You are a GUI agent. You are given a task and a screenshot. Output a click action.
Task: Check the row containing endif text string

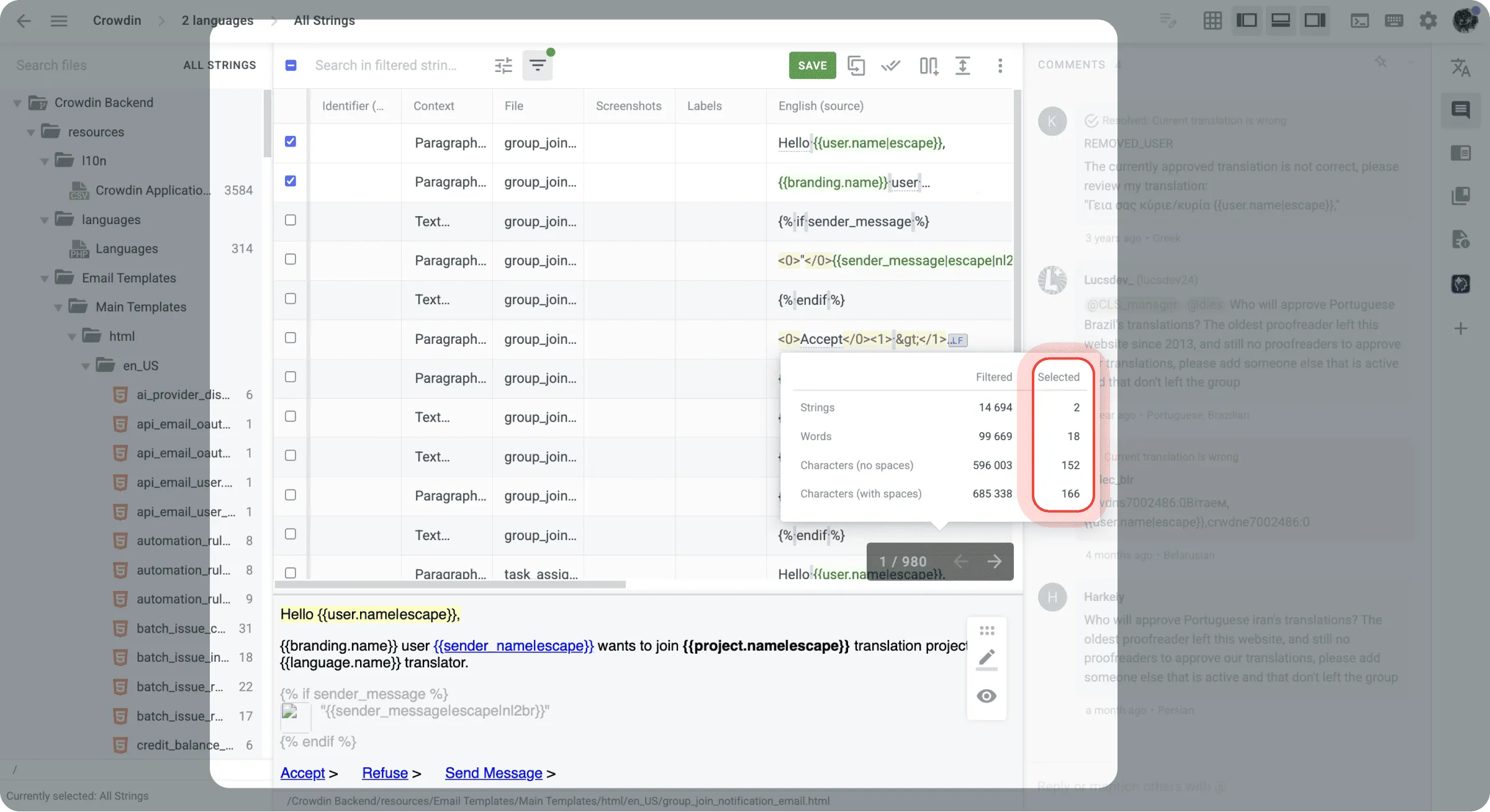(291, 299)
